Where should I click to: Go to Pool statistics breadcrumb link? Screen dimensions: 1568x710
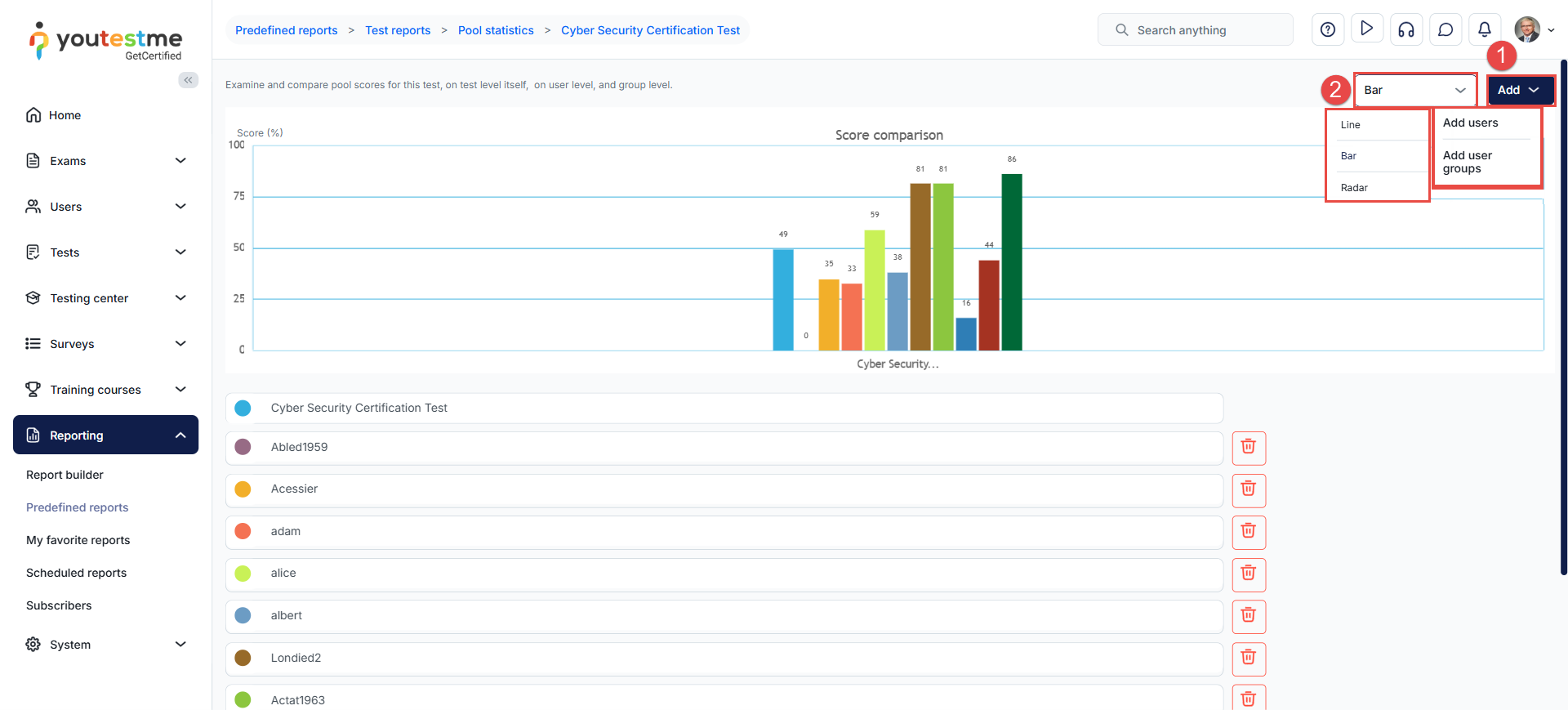[496, 30]
